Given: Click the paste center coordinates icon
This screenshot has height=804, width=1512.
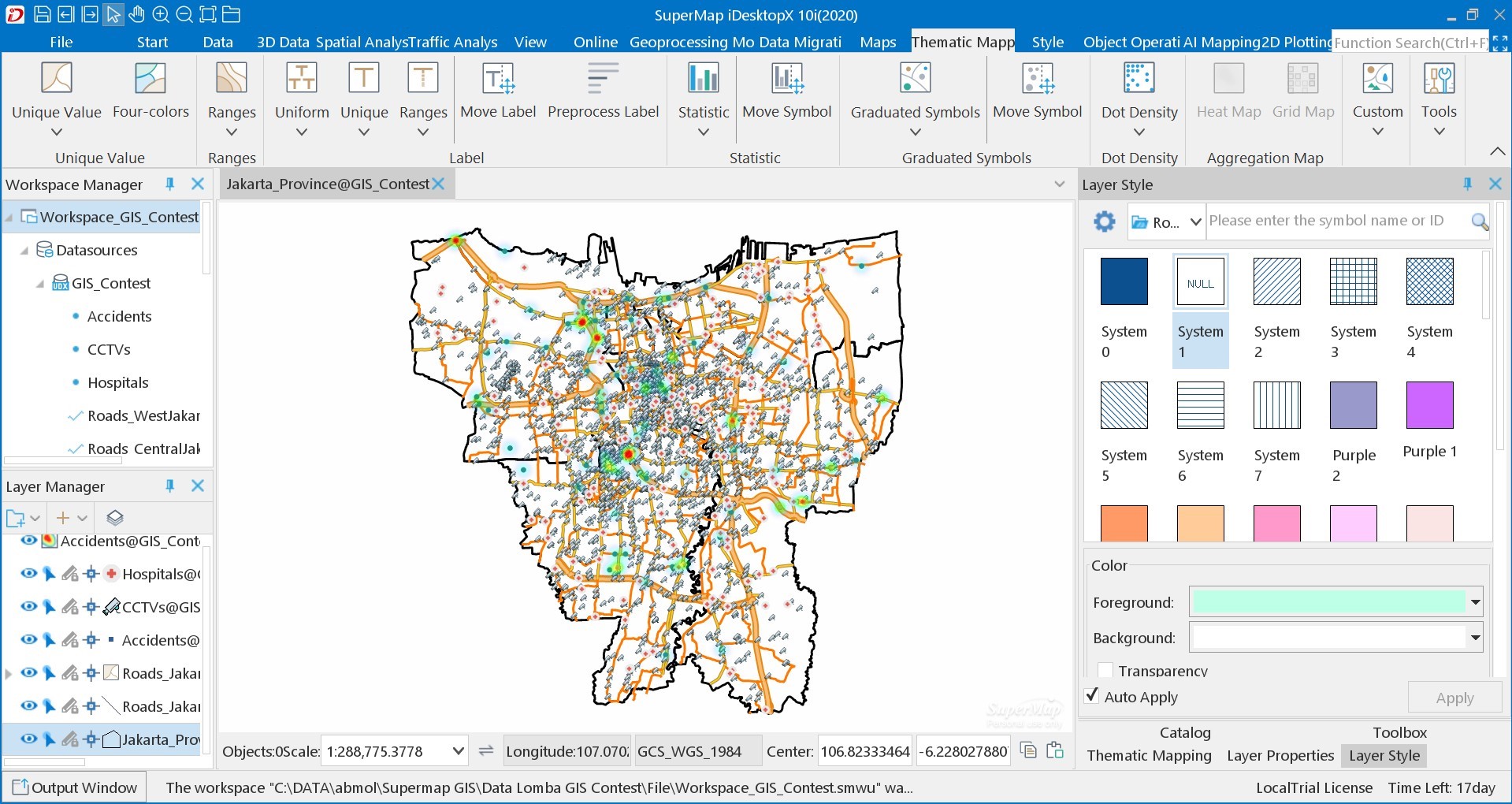Looking at the screenshot, I should tap(1055, 750).
